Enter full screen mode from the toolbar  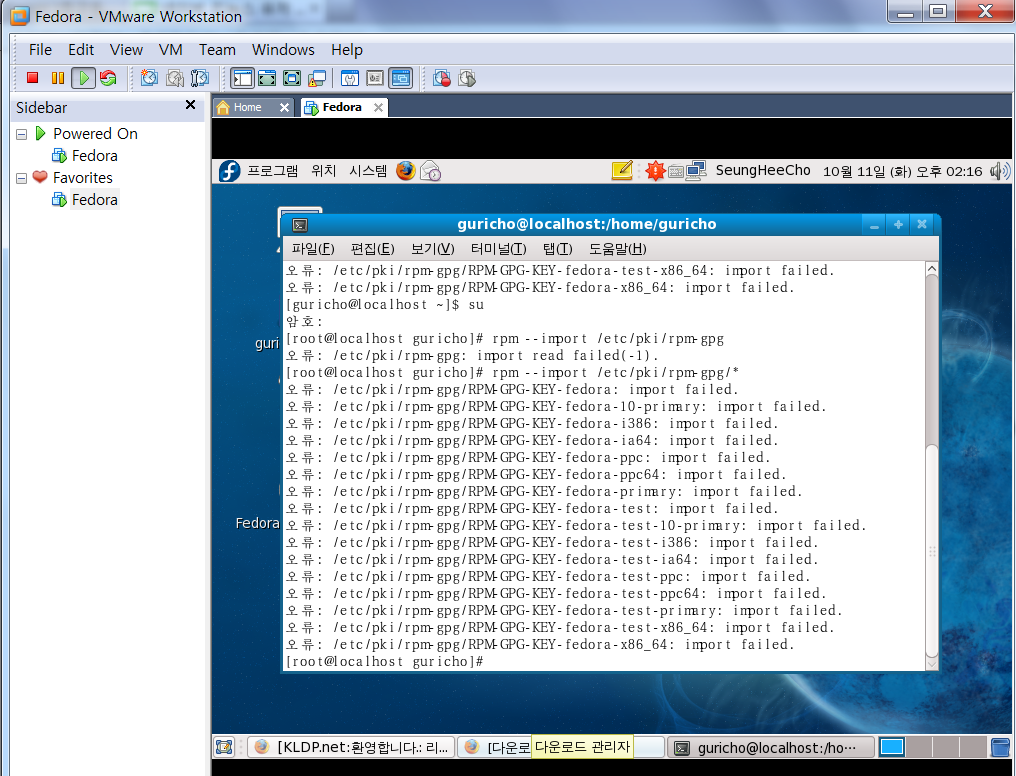point(292,78)
